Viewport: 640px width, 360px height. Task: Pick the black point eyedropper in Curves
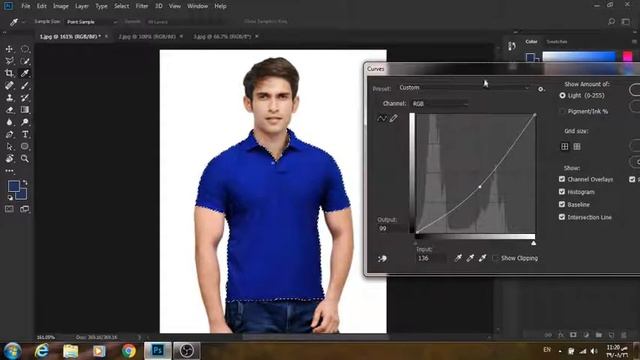pyautogui.click(x=458, y=258)
